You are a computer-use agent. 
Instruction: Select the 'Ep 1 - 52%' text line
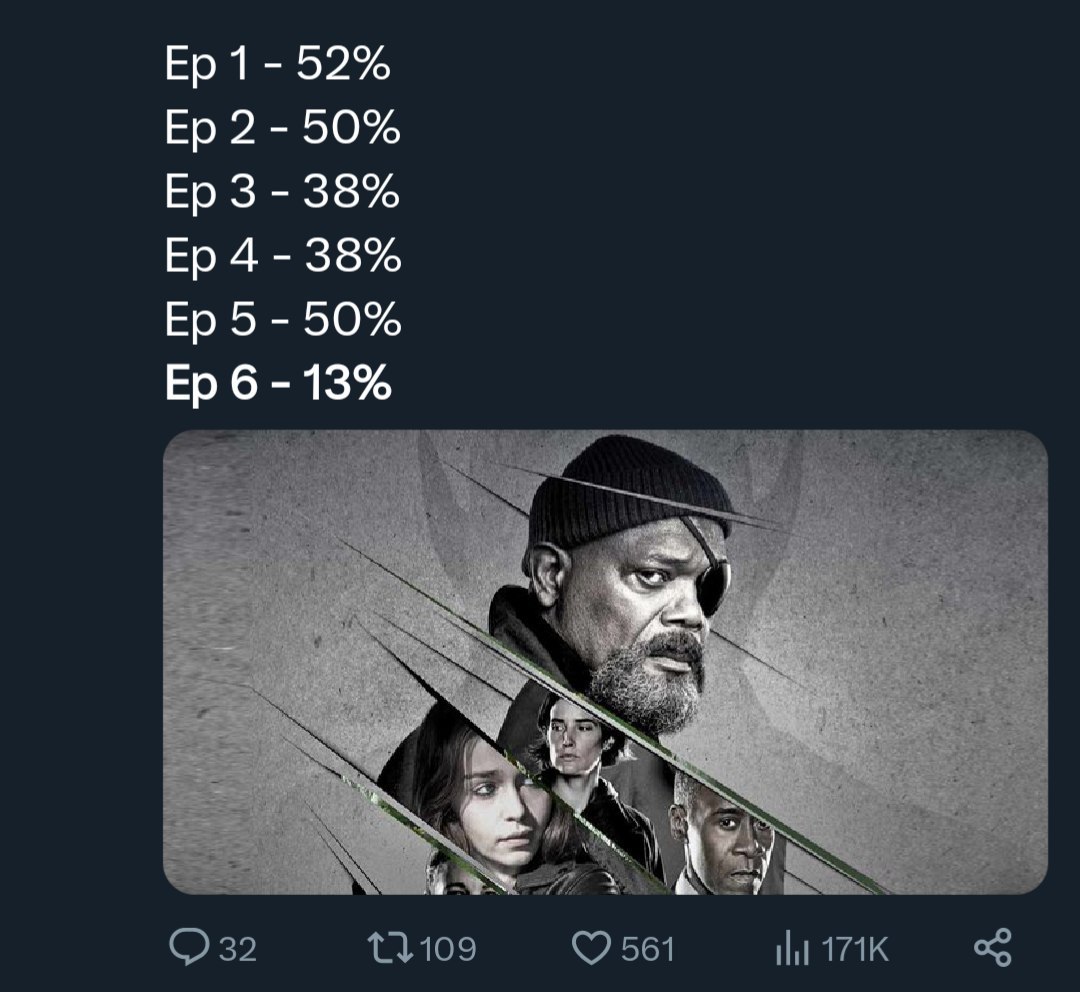(278, 65)
